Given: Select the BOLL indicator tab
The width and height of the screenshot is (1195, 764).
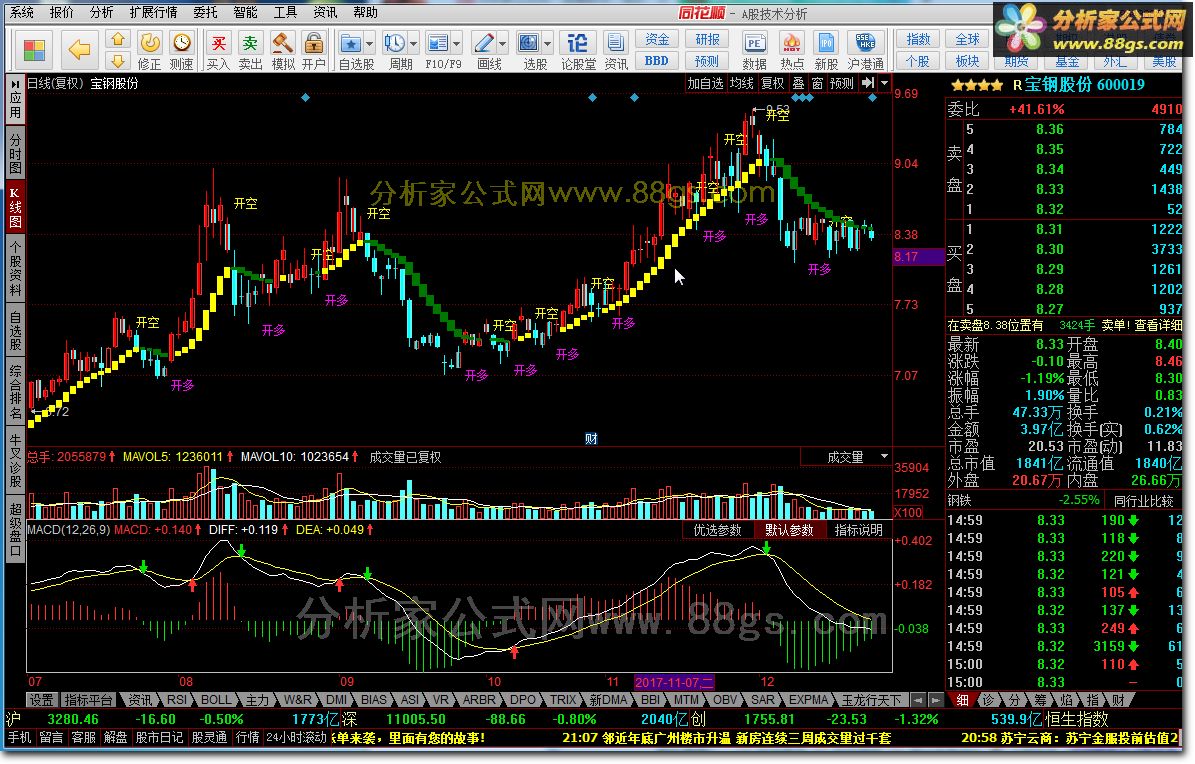Looking at the screenshot, I should [216, 700].
